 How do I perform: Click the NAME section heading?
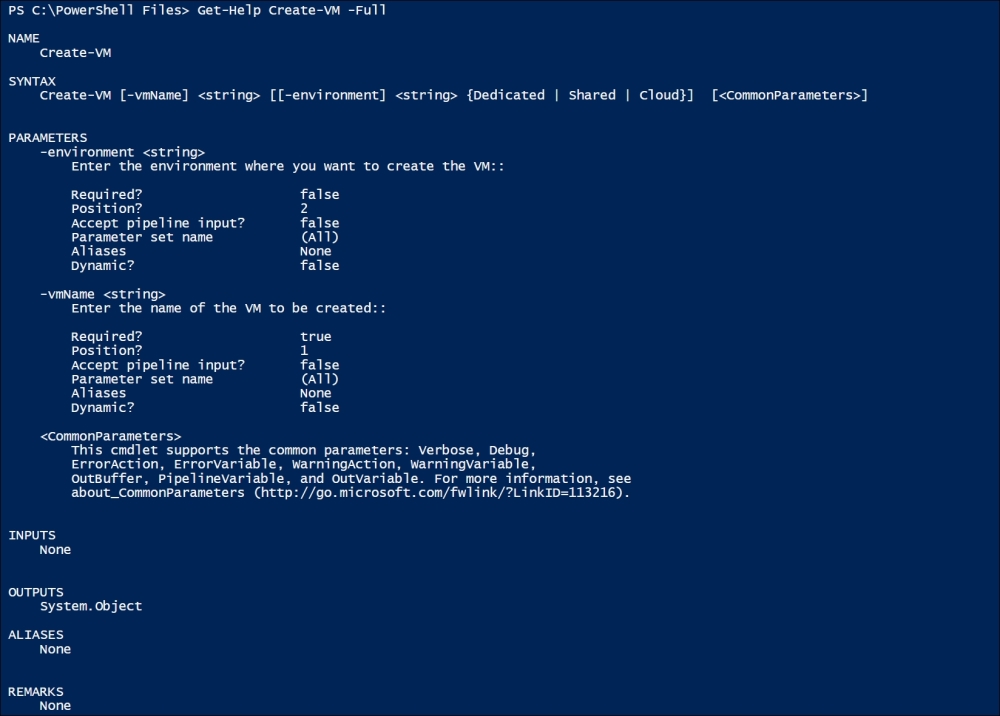pyautogui.click(x=24, y=38)
